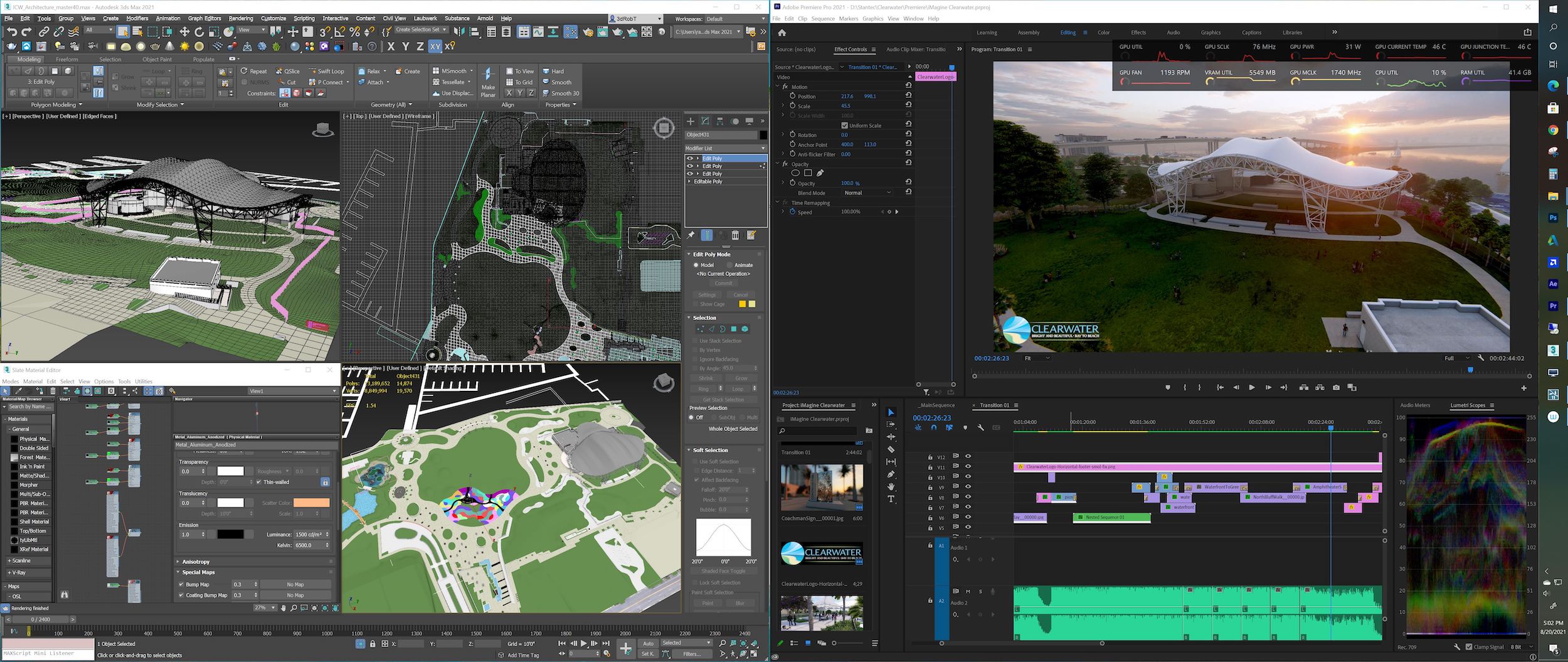Click the Auto key button

[648, 643]
